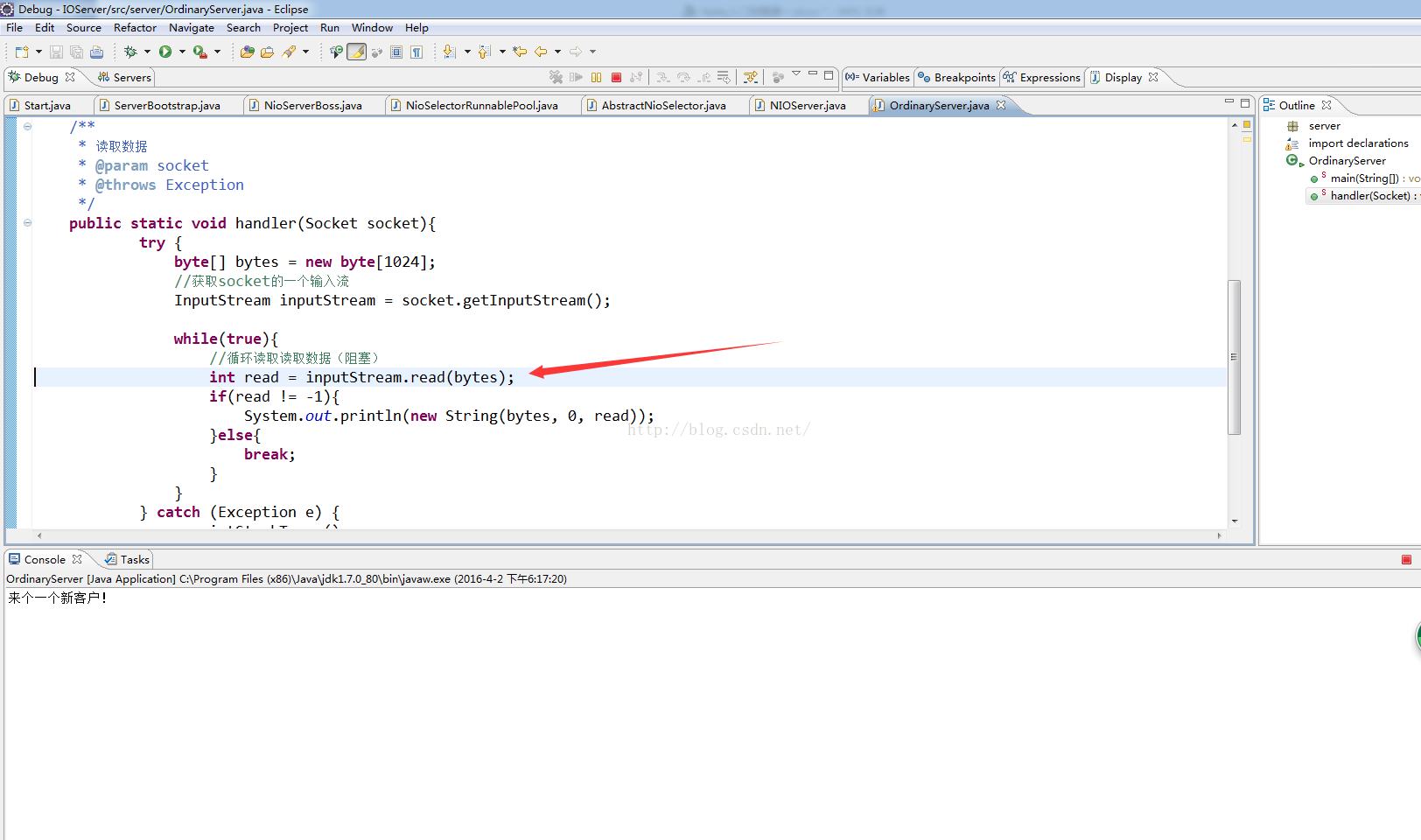Open the dropdown arrow next to Run
1421x840 pixels.
pyautogui.click(x=182, y=52)
